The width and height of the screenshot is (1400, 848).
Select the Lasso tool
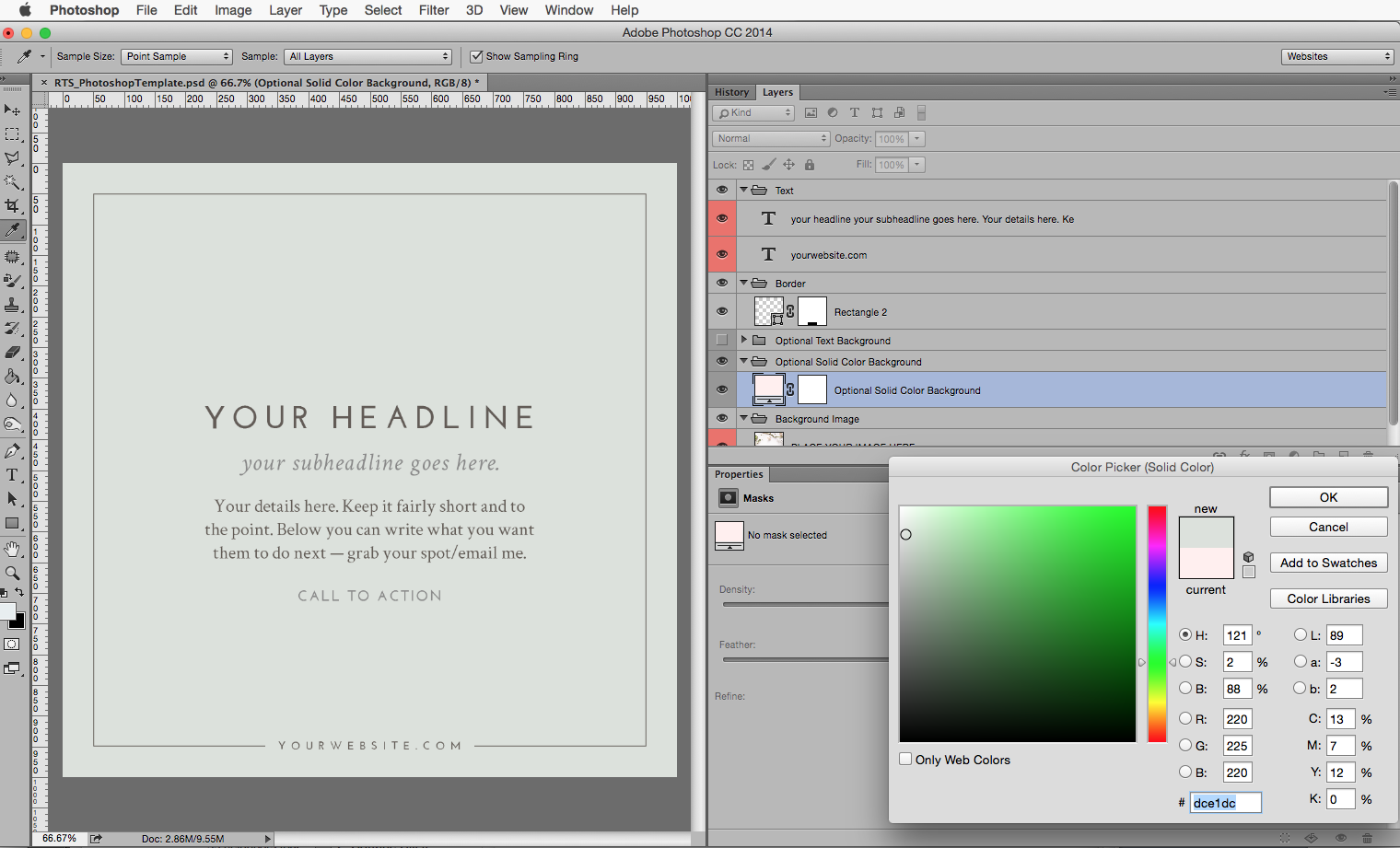tap(12, 158)
